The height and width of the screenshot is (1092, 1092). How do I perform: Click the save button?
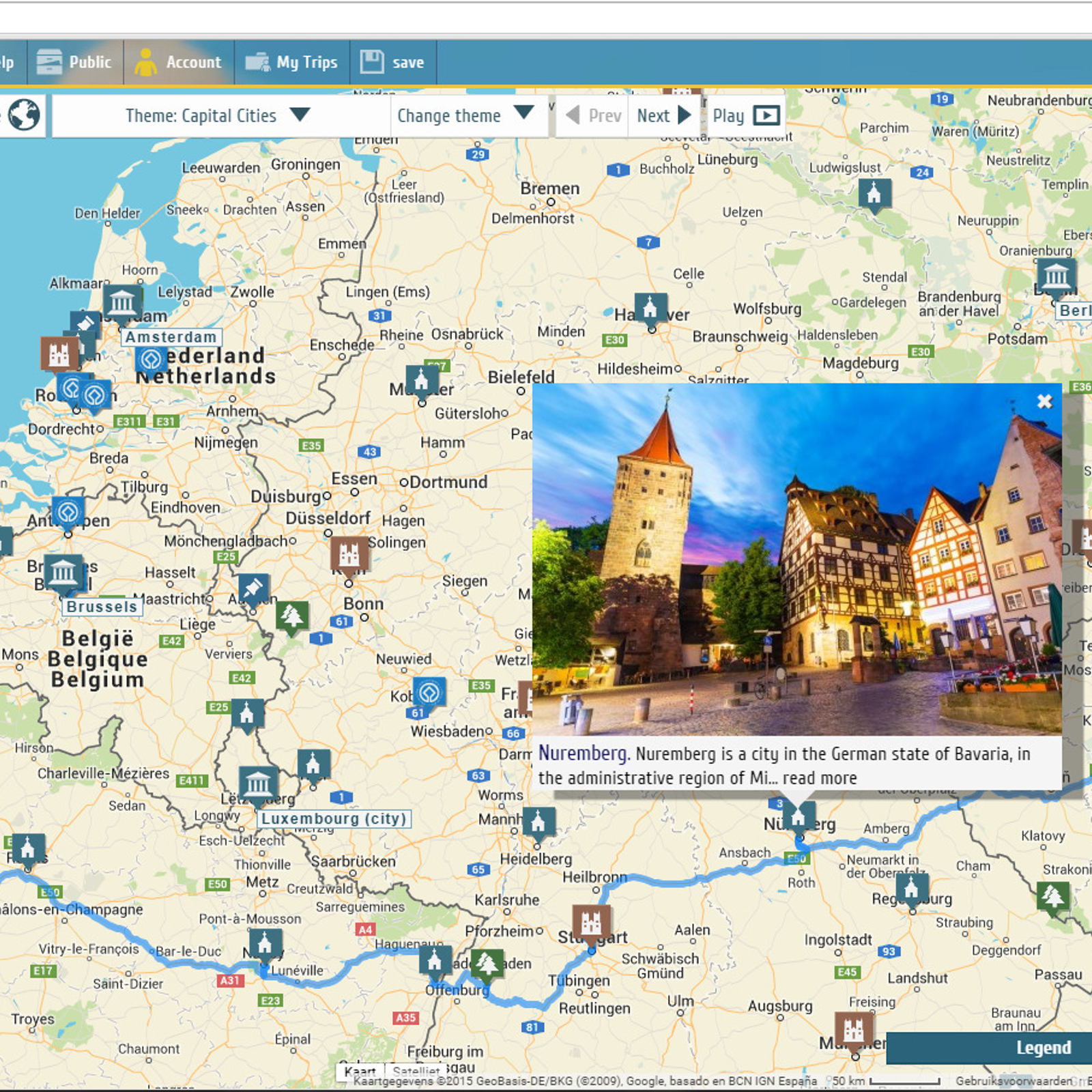(393, 62)
